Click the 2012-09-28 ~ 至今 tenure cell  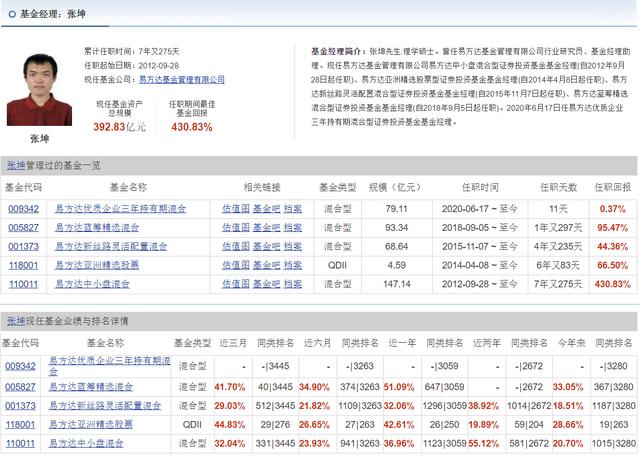tap(480, 284)
